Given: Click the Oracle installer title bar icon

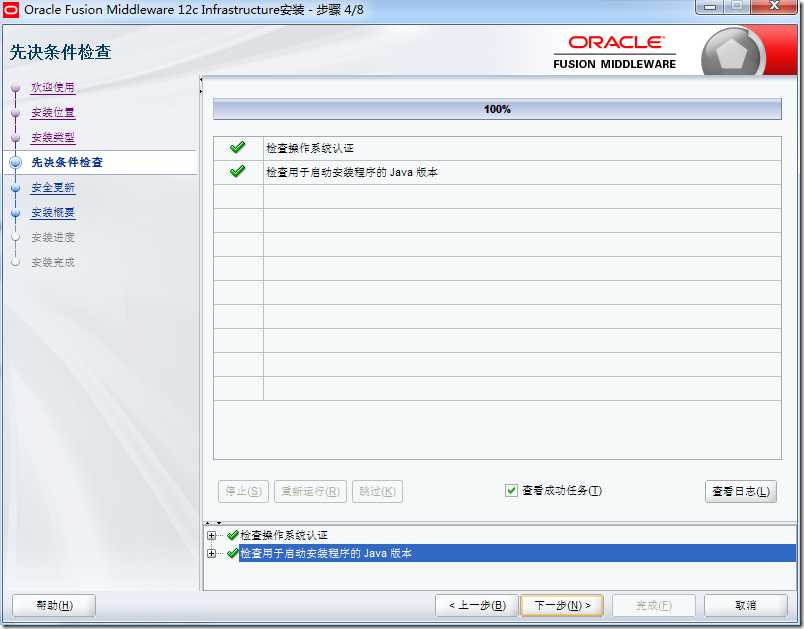Looking at the screenshot, I should 11,9.
